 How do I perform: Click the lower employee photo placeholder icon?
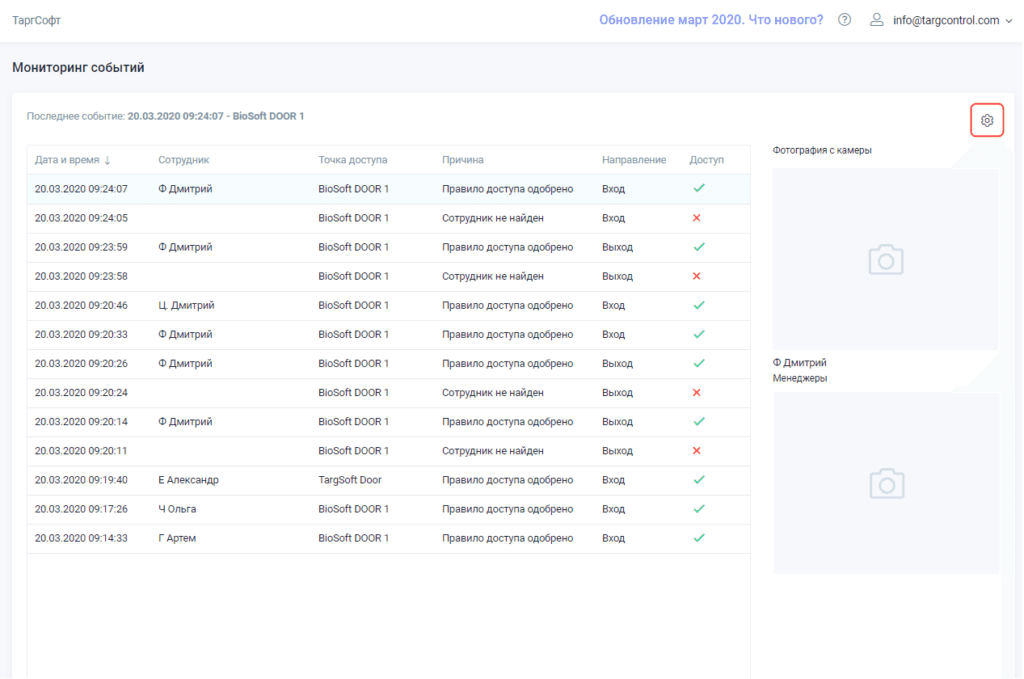885,484
